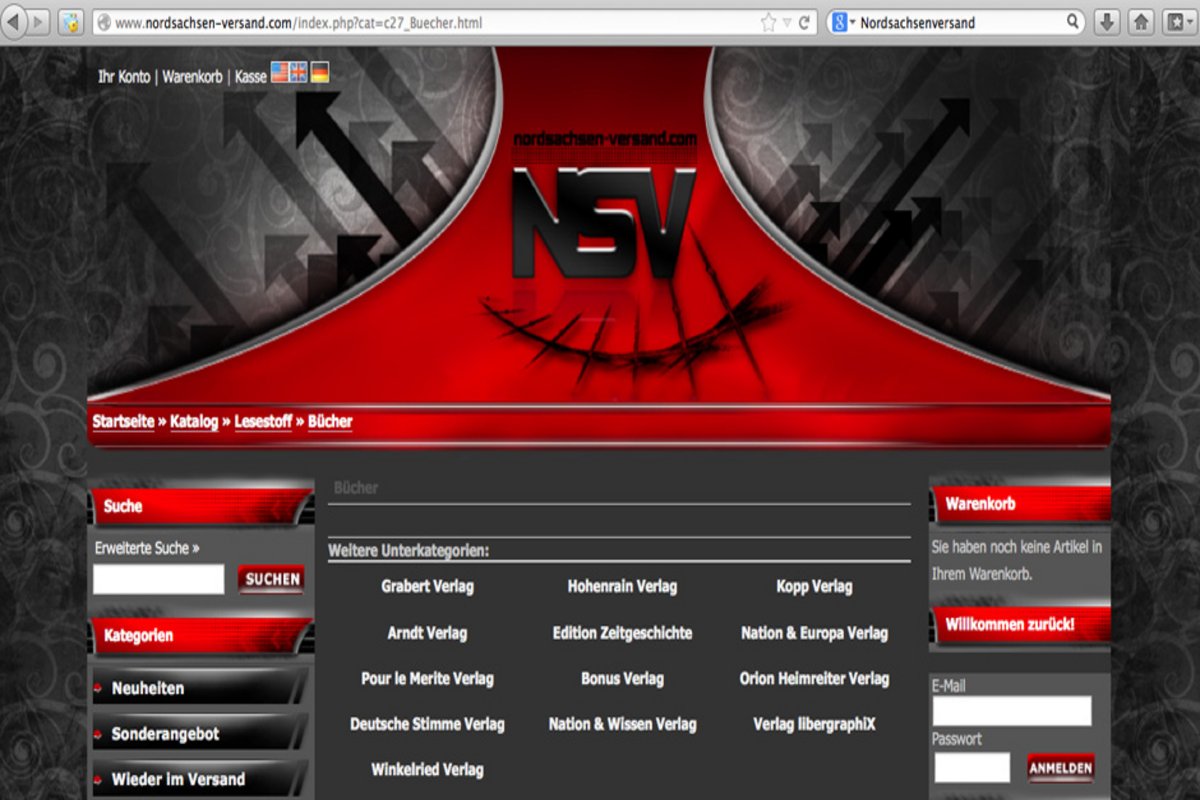Open the Wieder im Versand category

tap(178, 779)
